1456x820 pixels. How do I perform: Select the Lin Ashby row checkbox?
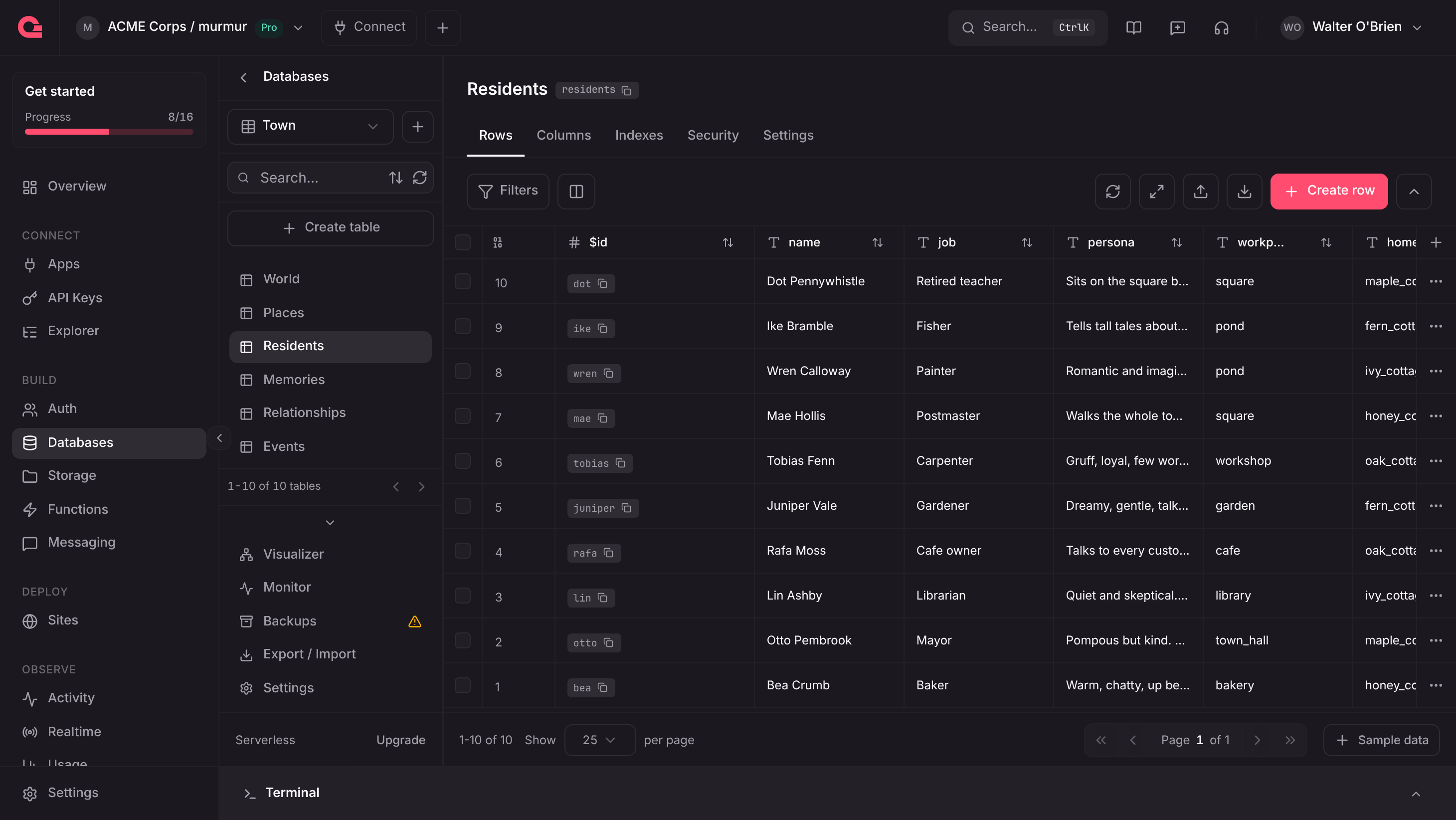click(462, 596)
